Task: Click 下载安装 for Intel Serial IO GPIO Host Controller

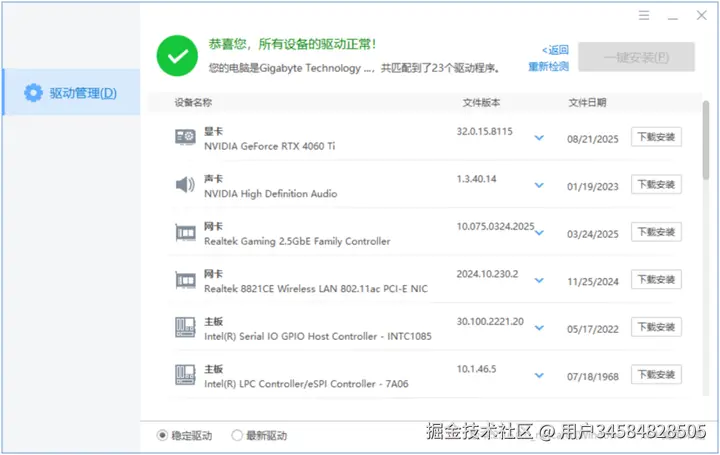Action: (656, 327)
